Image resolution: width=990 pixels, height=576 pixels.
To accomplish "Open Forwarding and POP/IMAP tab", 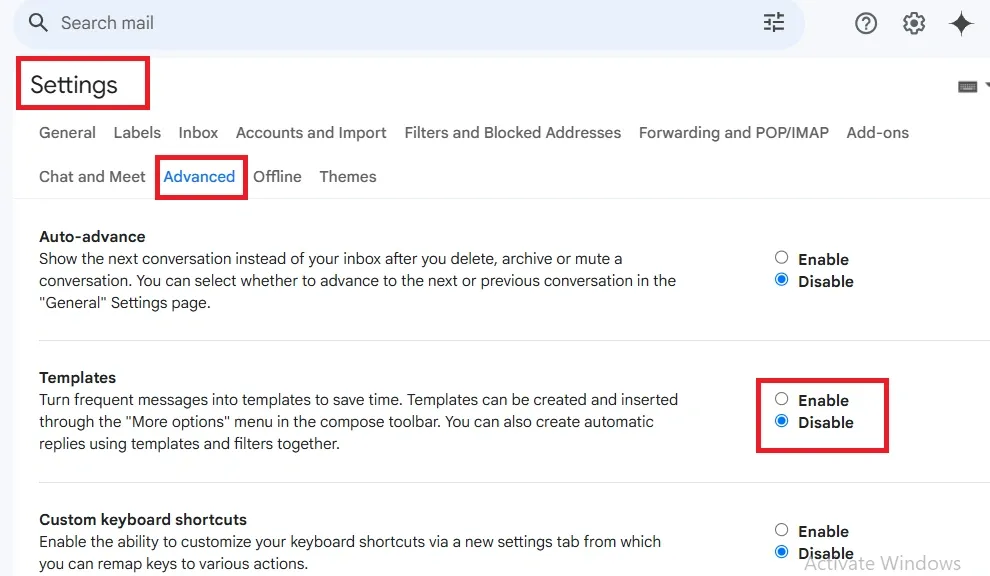I will [x=733, y=133].
